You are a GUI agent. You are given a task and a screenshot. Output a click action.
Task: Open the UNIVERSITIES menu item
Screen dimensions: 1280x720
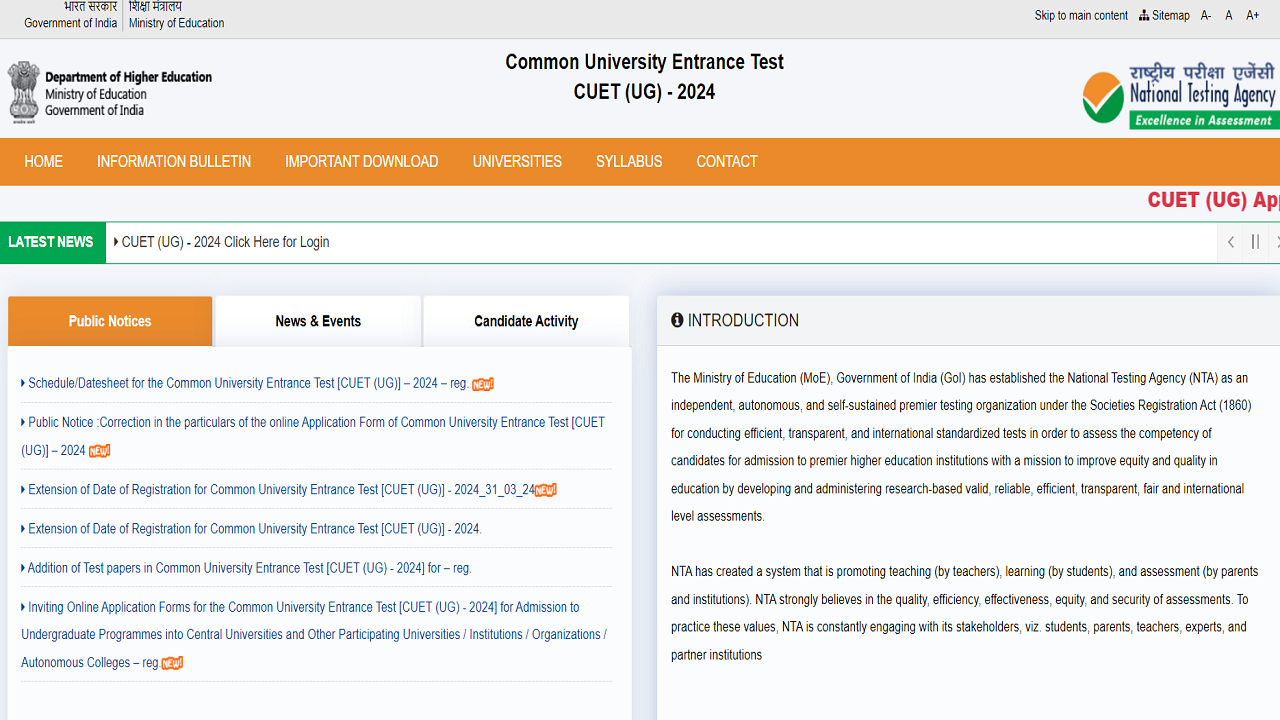[517, 161]
